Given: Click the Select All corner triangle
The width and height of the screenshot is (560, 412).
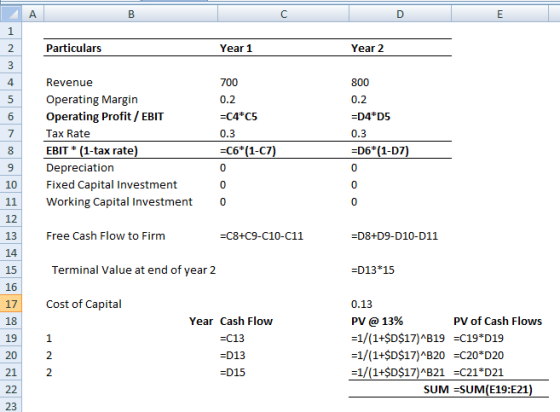Looking at the screenshot, I should pos(11,14).
